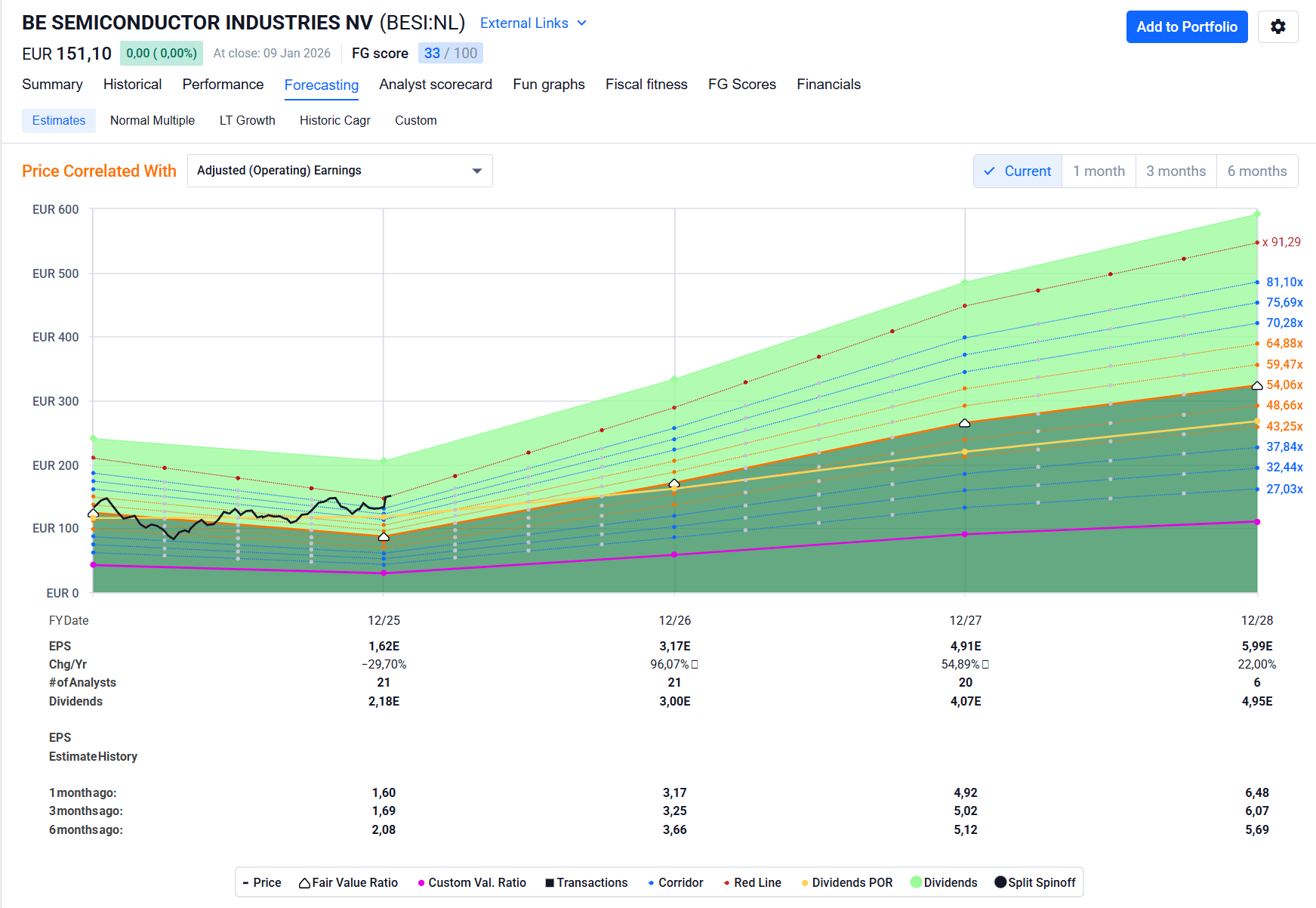Open the Financials tab

(828, 85)
